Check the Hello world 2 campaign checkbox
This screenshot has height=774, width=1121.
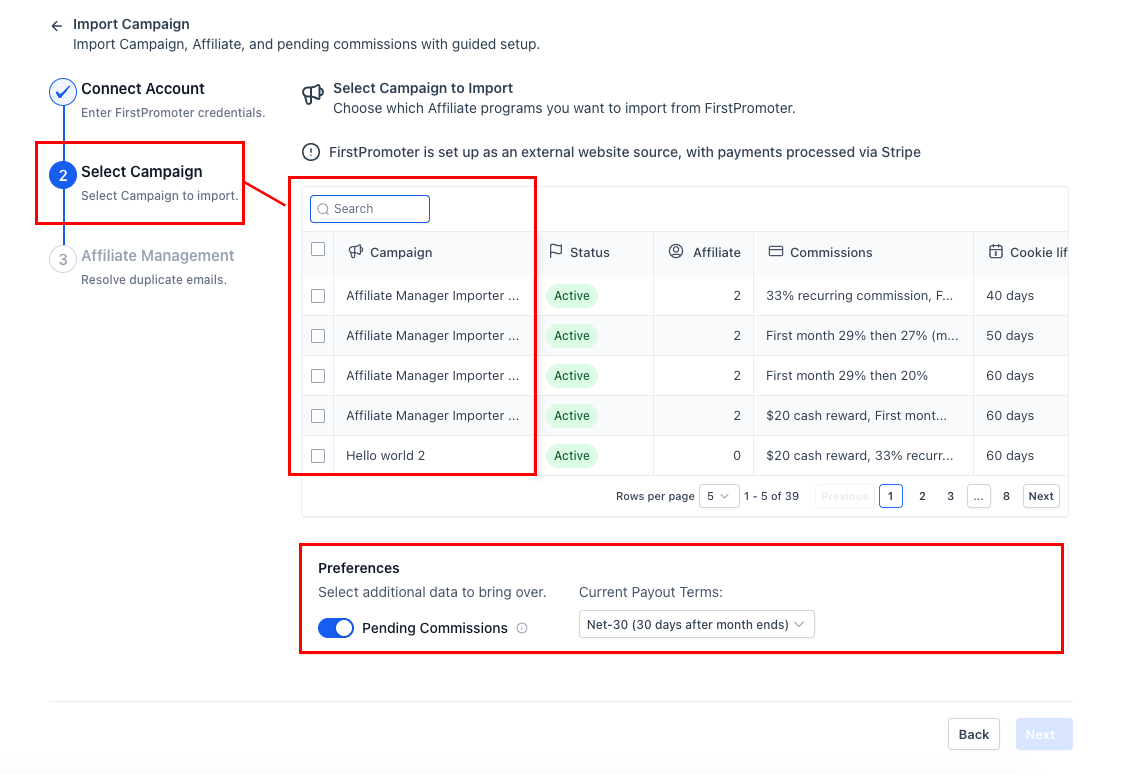(x=318, y=456)
